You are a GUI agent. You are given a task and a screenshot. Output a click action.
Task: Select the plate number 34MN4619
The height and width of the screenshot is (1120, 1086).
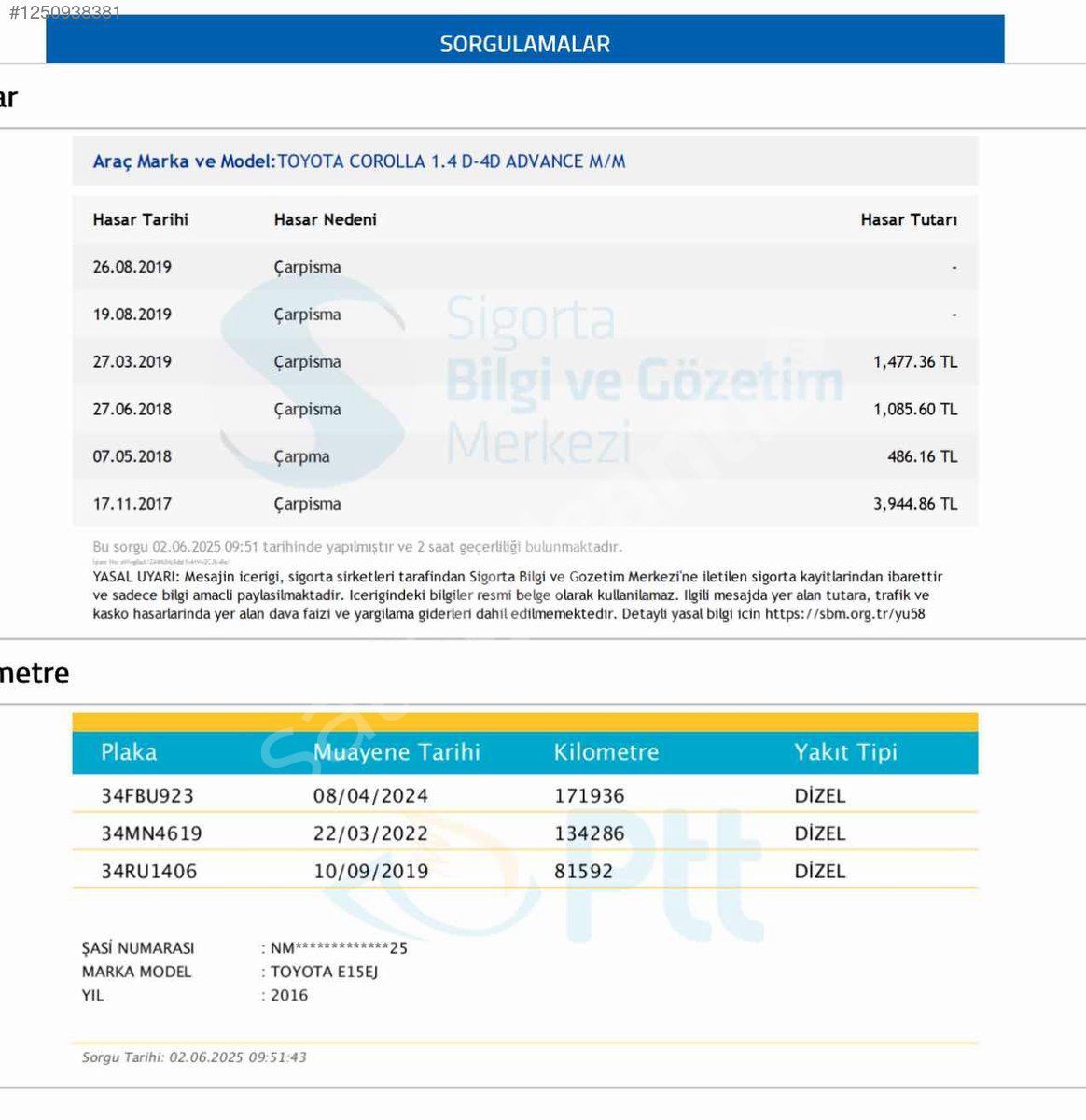coord(151,833)
